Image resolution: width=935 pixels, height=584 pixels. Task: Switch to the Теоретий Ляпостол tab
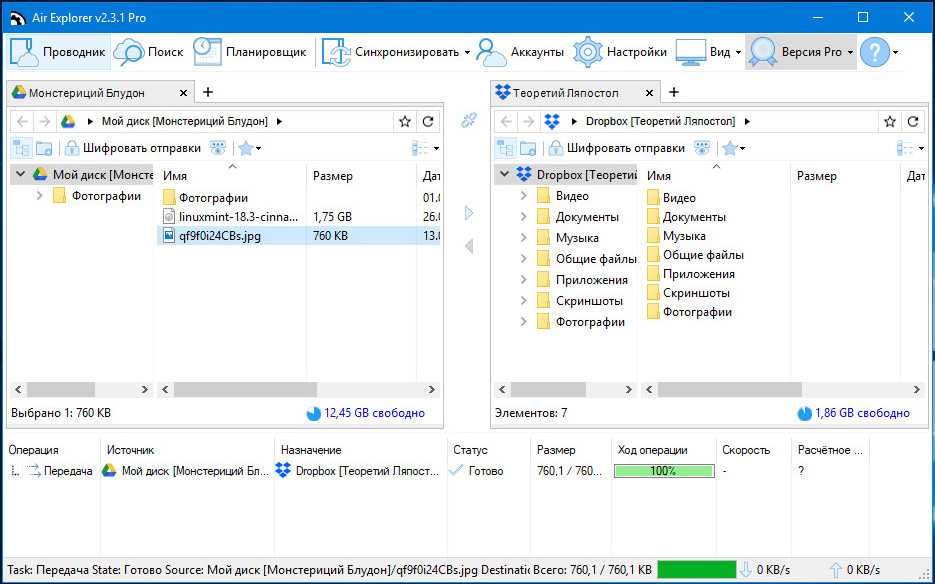[x=565, y=92]
